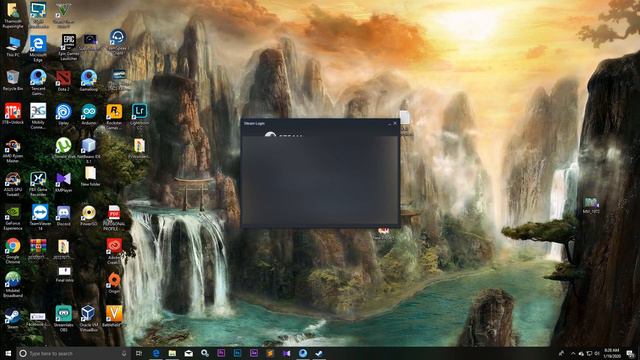
Task: Show hidden system tray icons
Action: pyautogui.click(x=572, y=353)
